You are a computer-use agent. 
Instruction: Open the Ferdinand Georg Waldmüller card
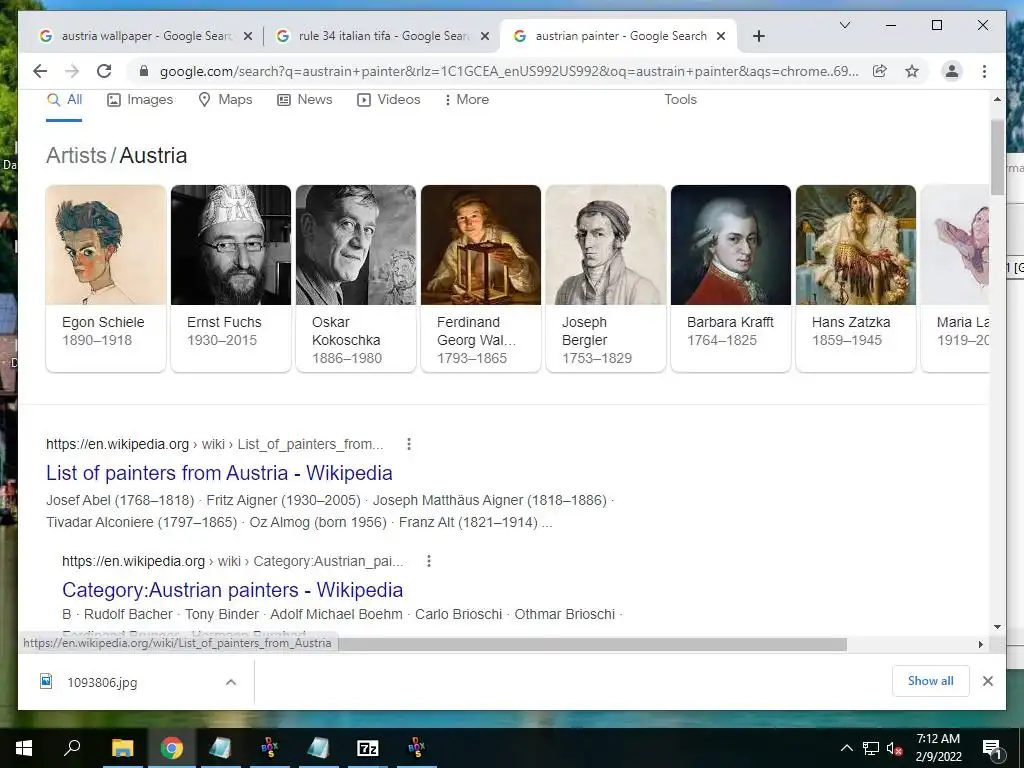tap(481, 278)
